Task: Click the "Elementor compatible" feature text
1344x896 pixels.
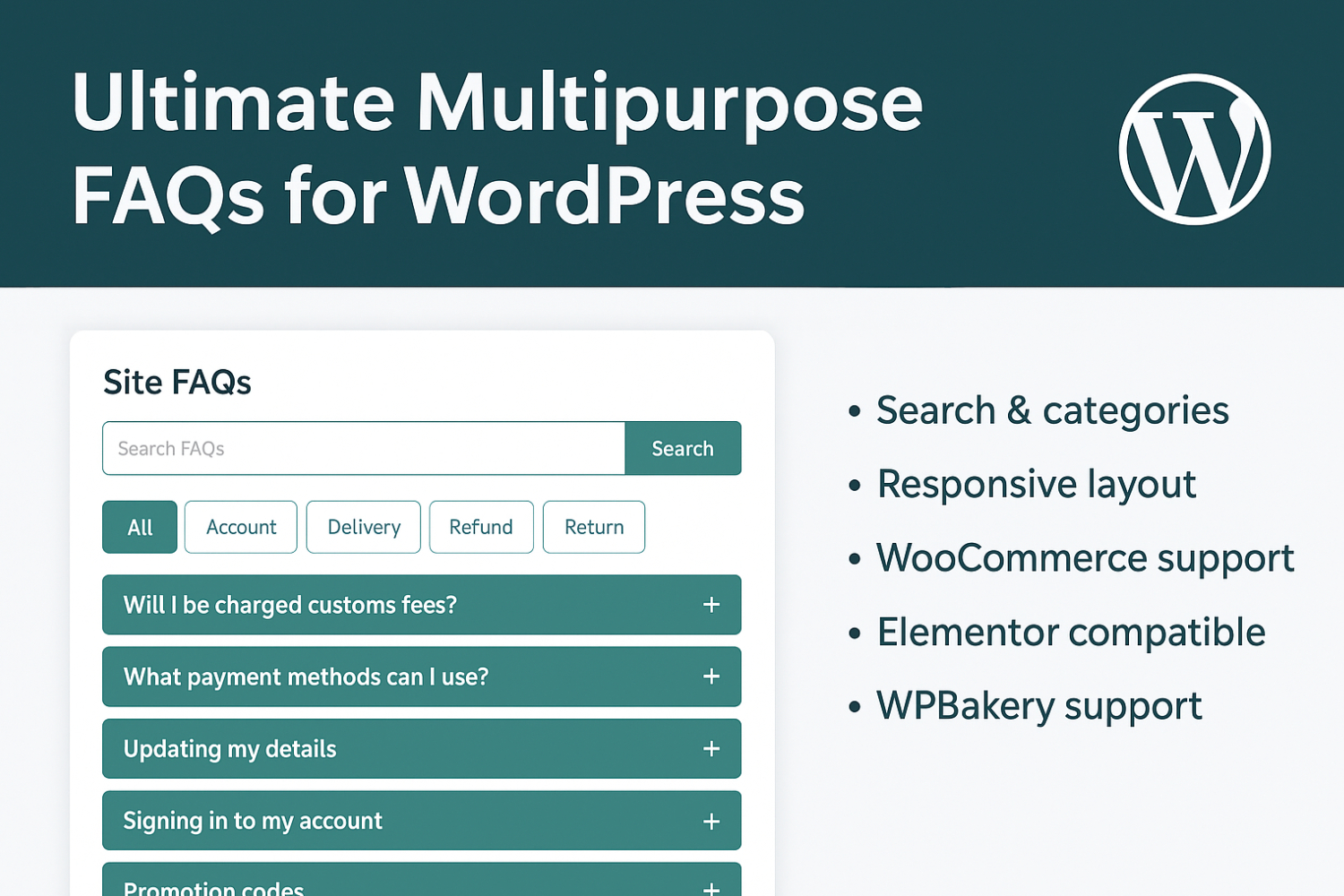Action: (x=1071, y=633)
